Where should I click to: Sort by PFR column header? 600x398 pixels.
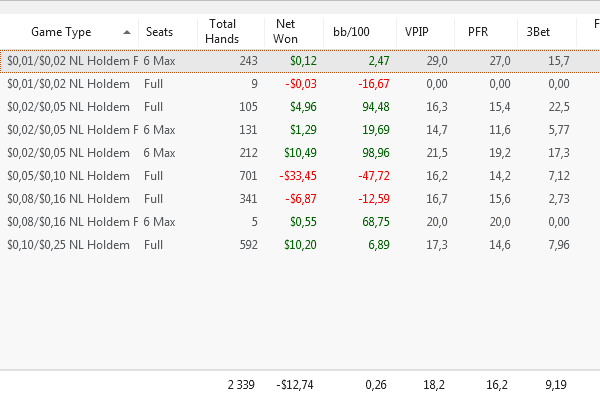[486, 32]
